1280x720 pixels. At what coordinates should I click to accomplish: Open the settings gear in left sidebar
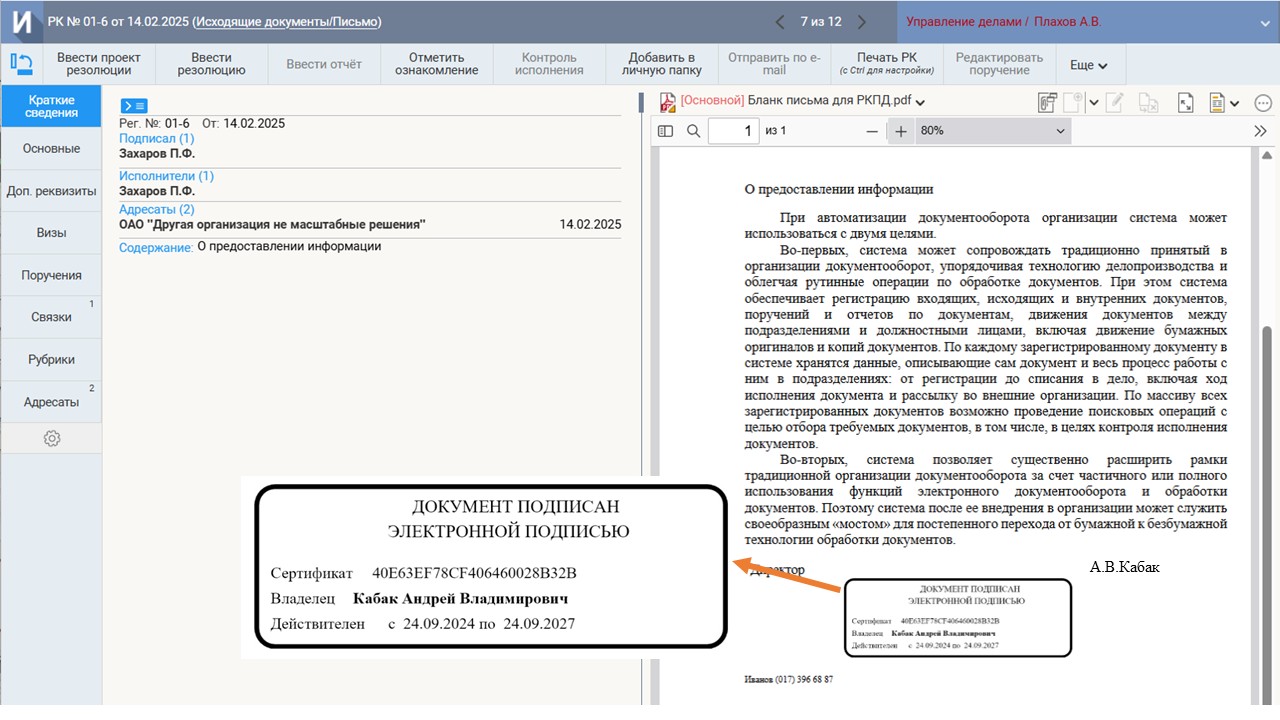pyautogui.click(x=52, y=438)
